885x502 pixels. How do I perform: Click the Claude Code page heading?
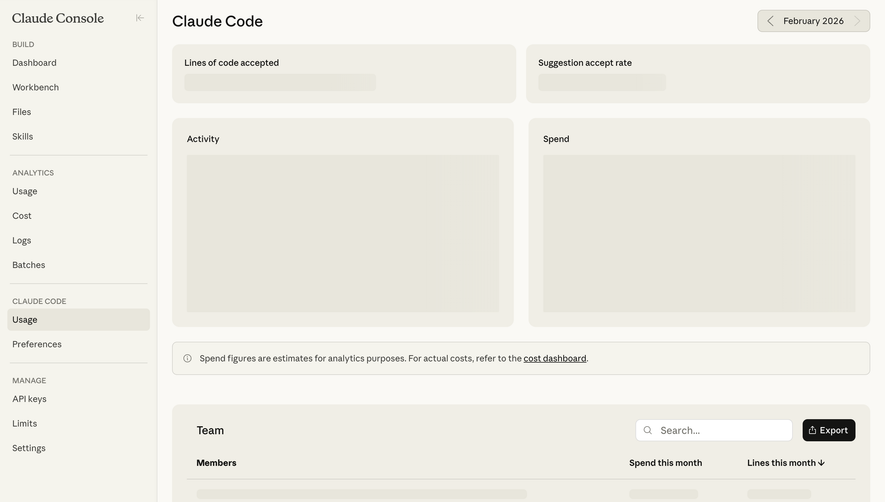pos(217,21)
